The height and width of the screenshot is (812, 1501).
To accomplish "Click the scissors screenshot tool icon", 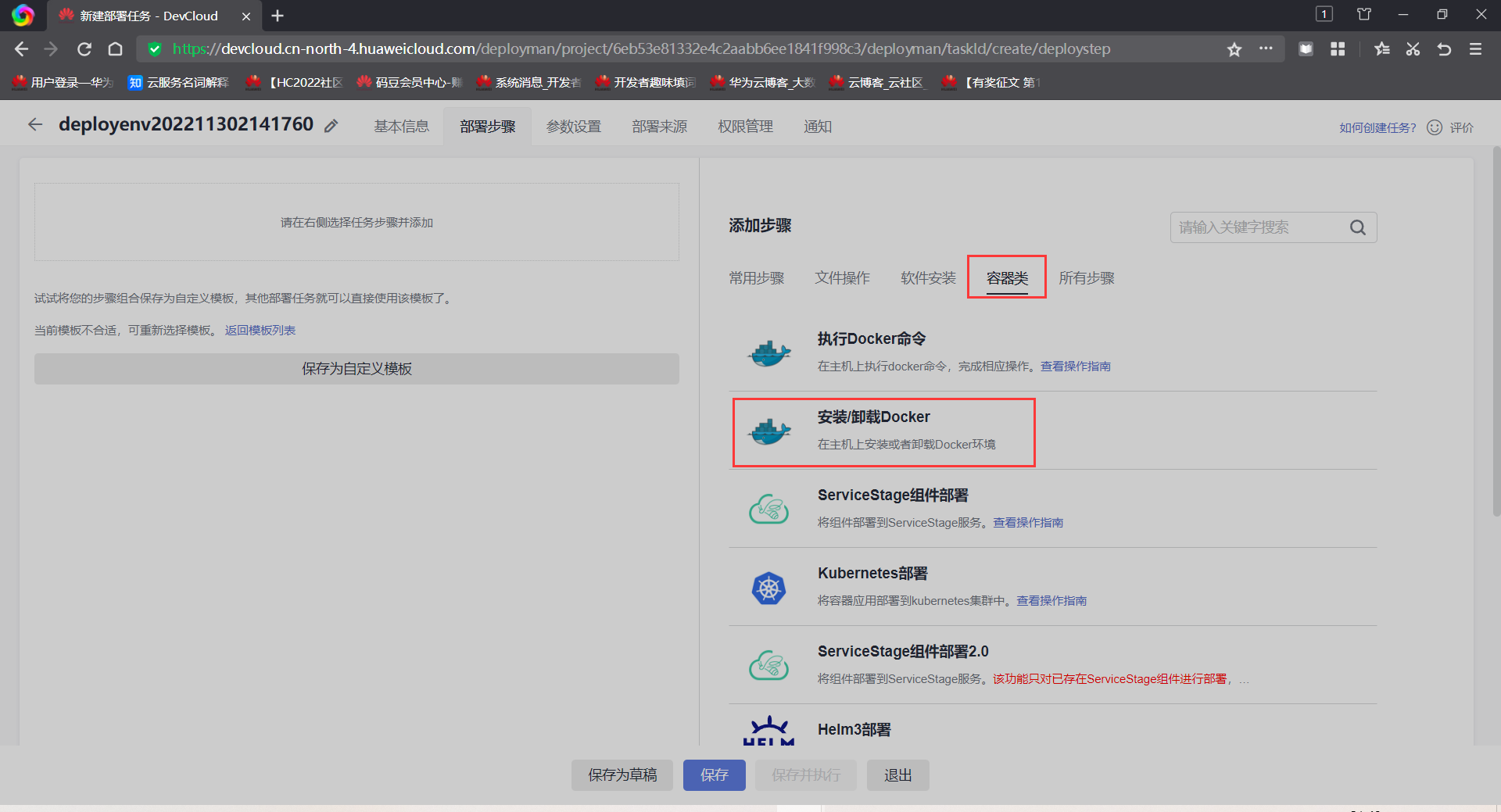I will coord(1413,49).
